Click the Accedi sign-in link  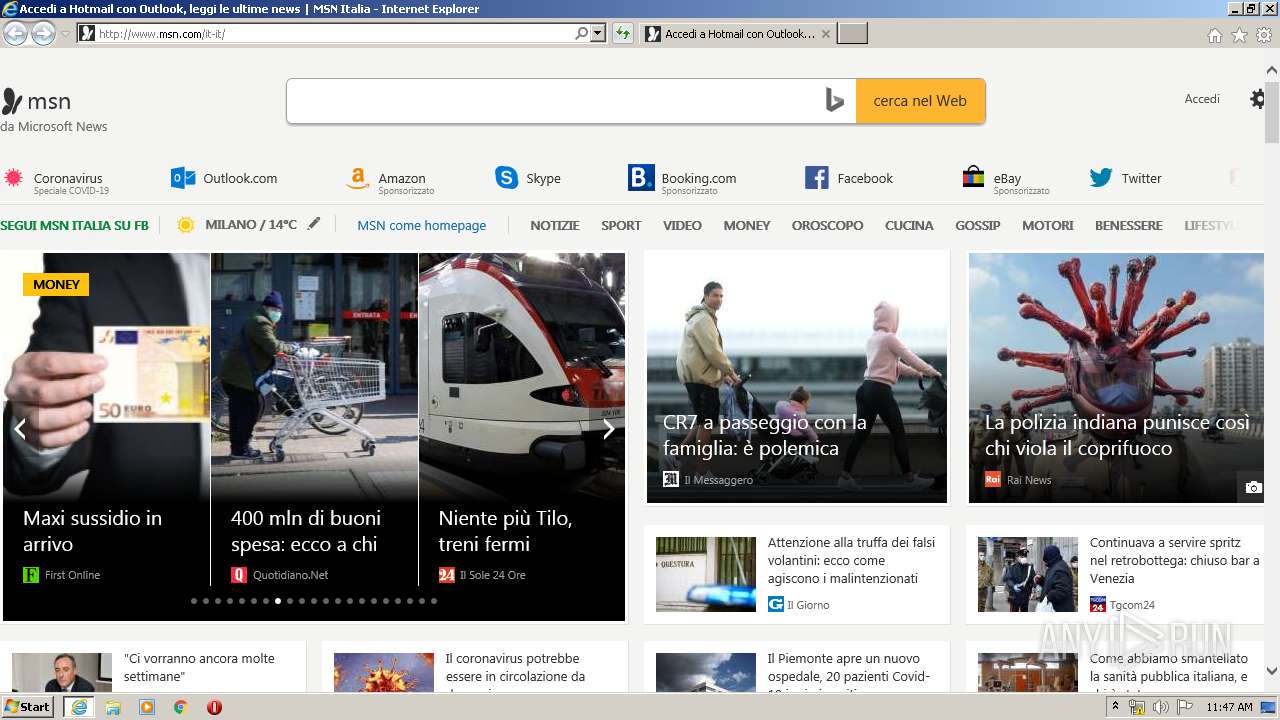click(1202, 99)
